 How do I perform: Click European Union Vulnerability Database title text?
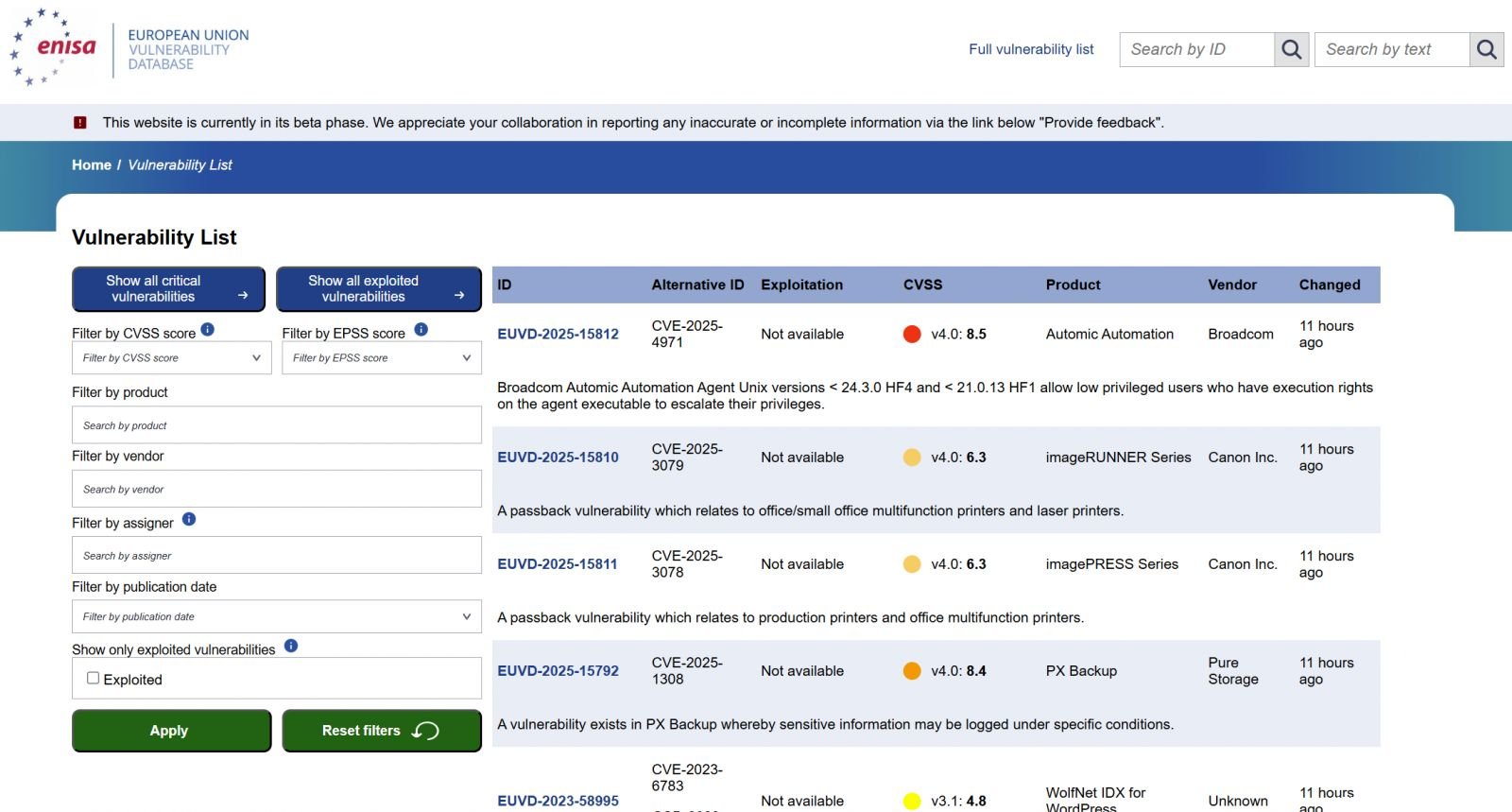188,49
